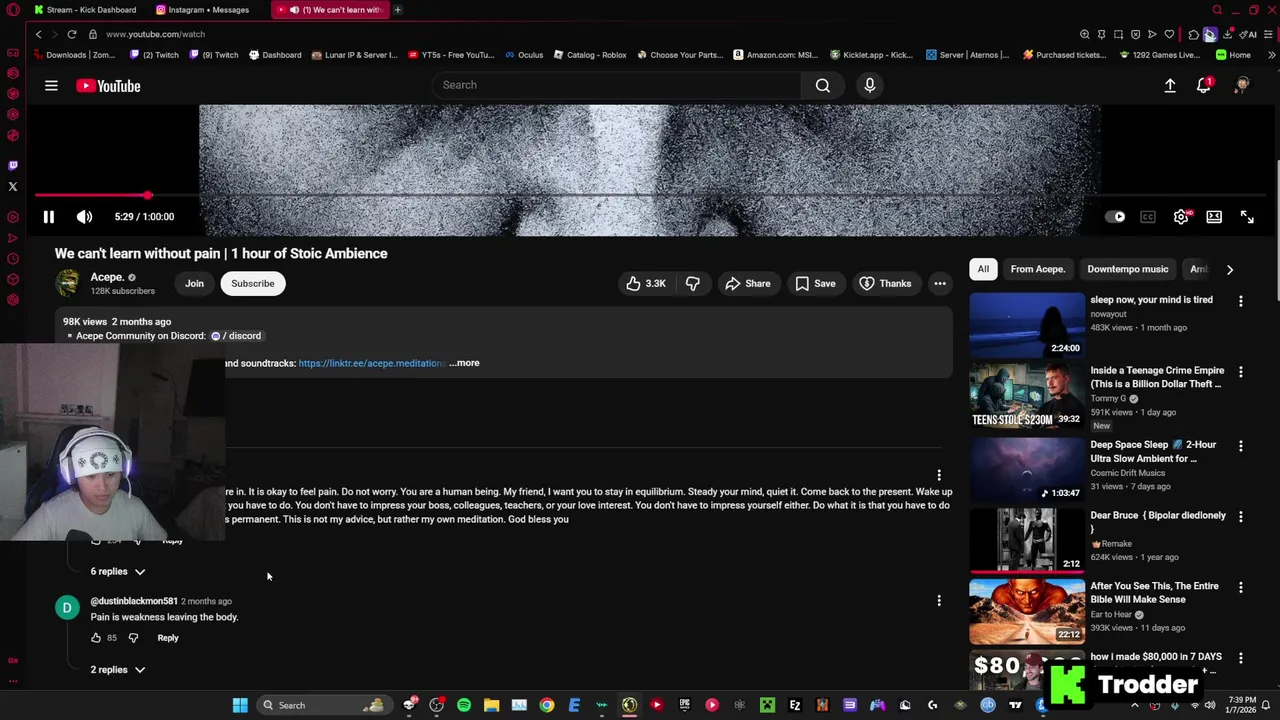Open Twitch in the Opera sidebar
The height and width of the screenshot is (720, 1280).
click(x=13, y=165)
